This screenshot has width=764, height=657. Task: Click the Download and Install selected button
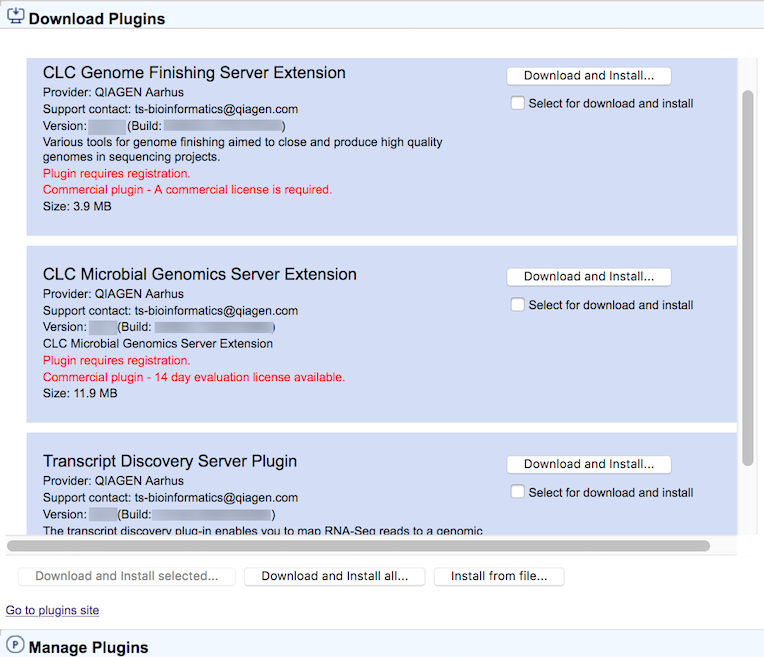(x=126, y=576)
